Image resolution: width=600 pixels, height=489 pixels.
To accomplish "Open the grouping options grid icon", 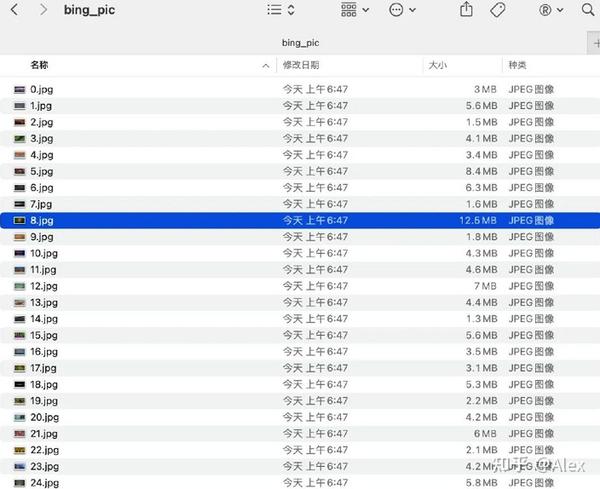I will coord(349,10).
